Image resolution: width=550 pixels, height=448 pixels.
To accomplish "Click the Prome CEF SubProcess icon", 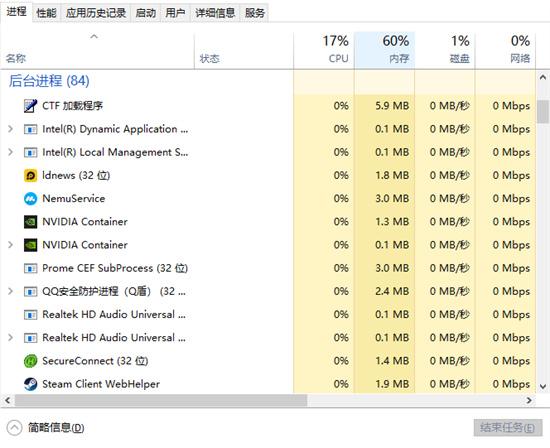I will pos(30,268).
